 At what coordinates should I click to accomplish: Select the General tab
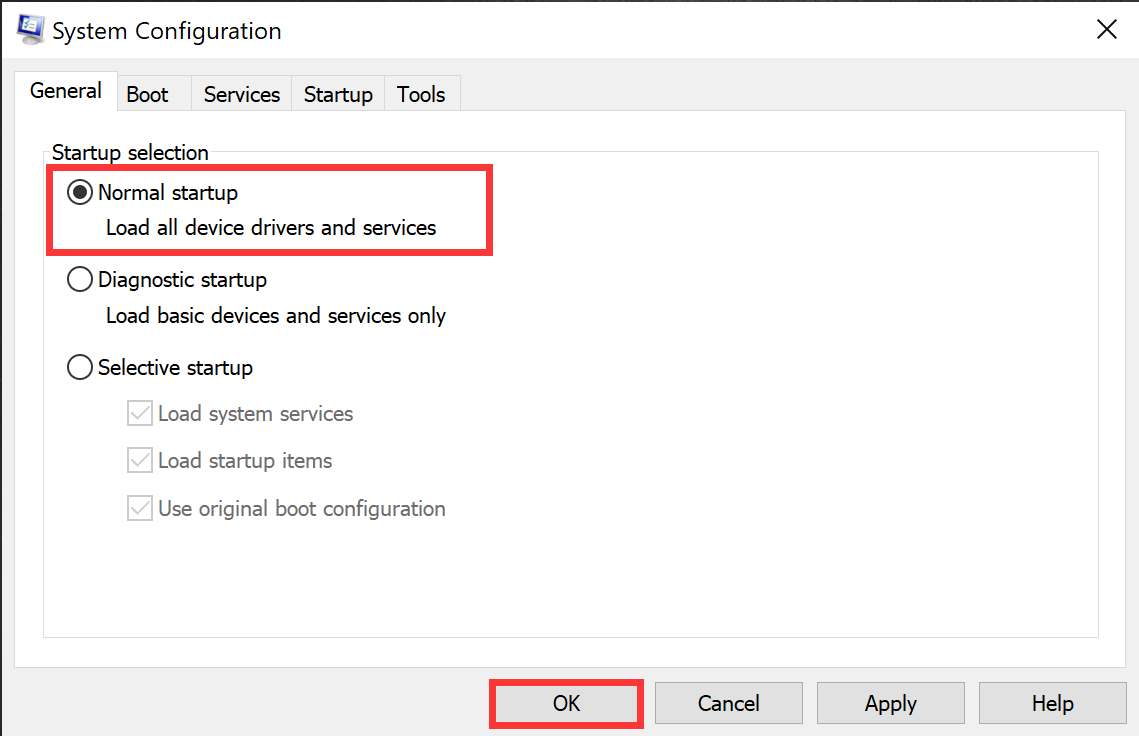(65, 90)
